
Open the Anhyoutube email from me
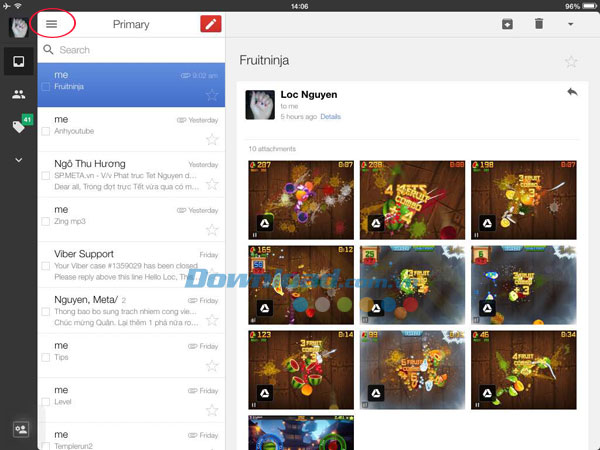click(131, 129)
